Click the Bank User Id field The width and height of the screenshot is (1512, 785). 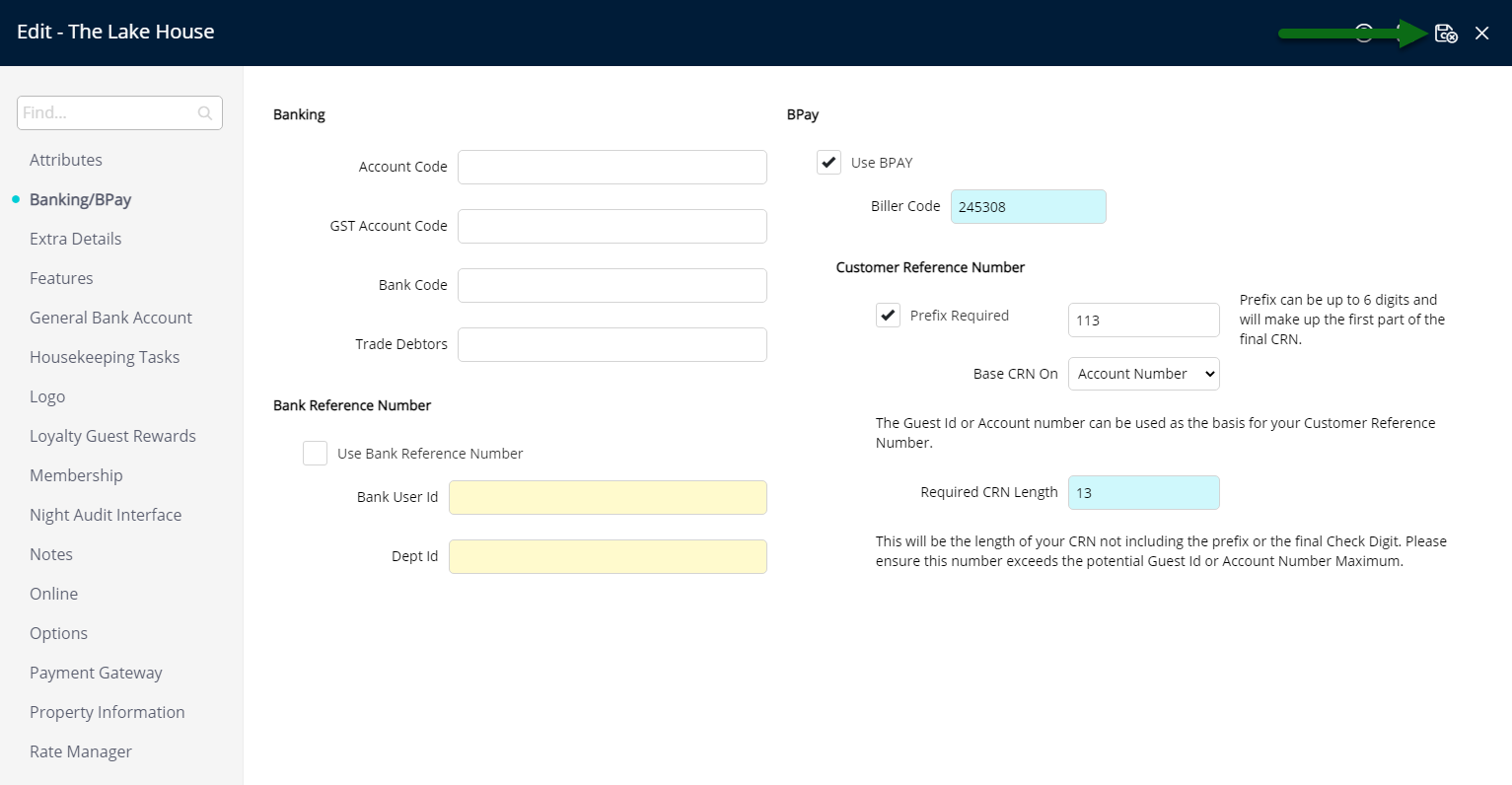608,497
